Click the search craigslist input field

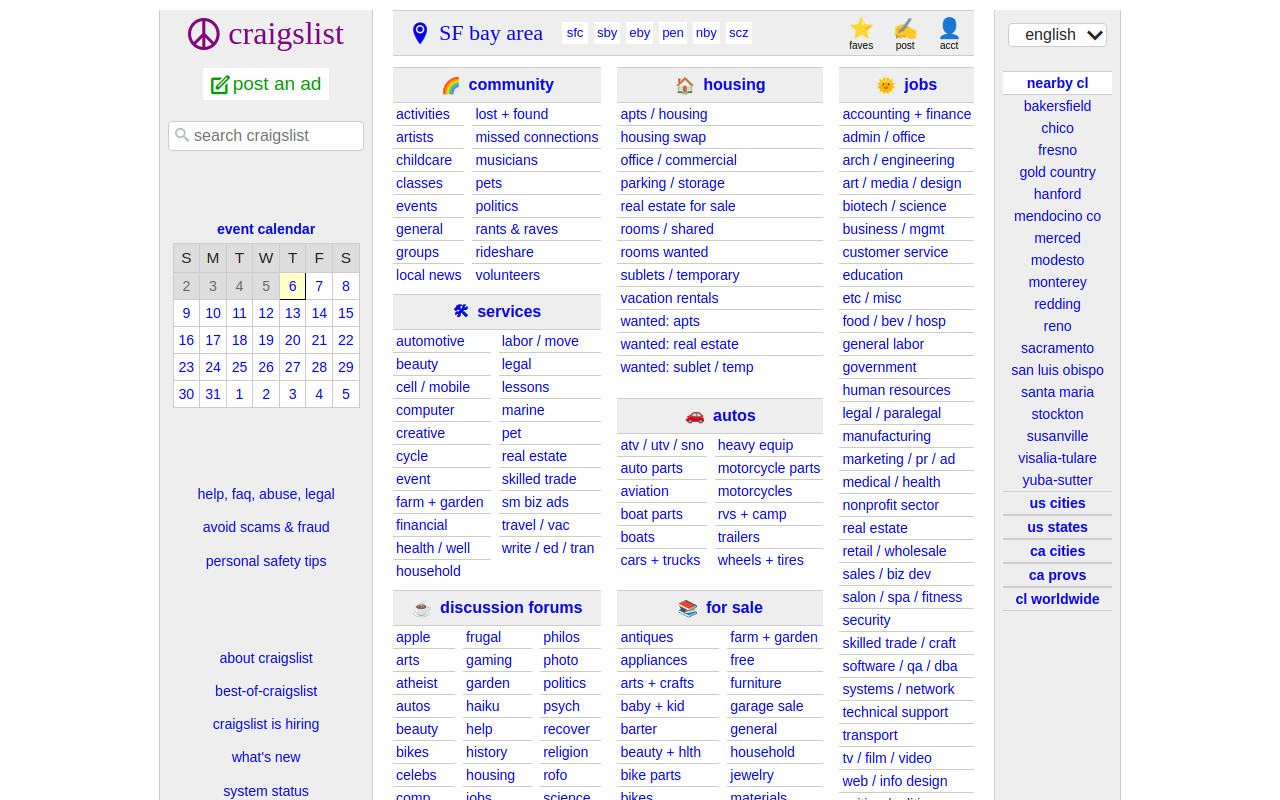[x=266, y=136]
